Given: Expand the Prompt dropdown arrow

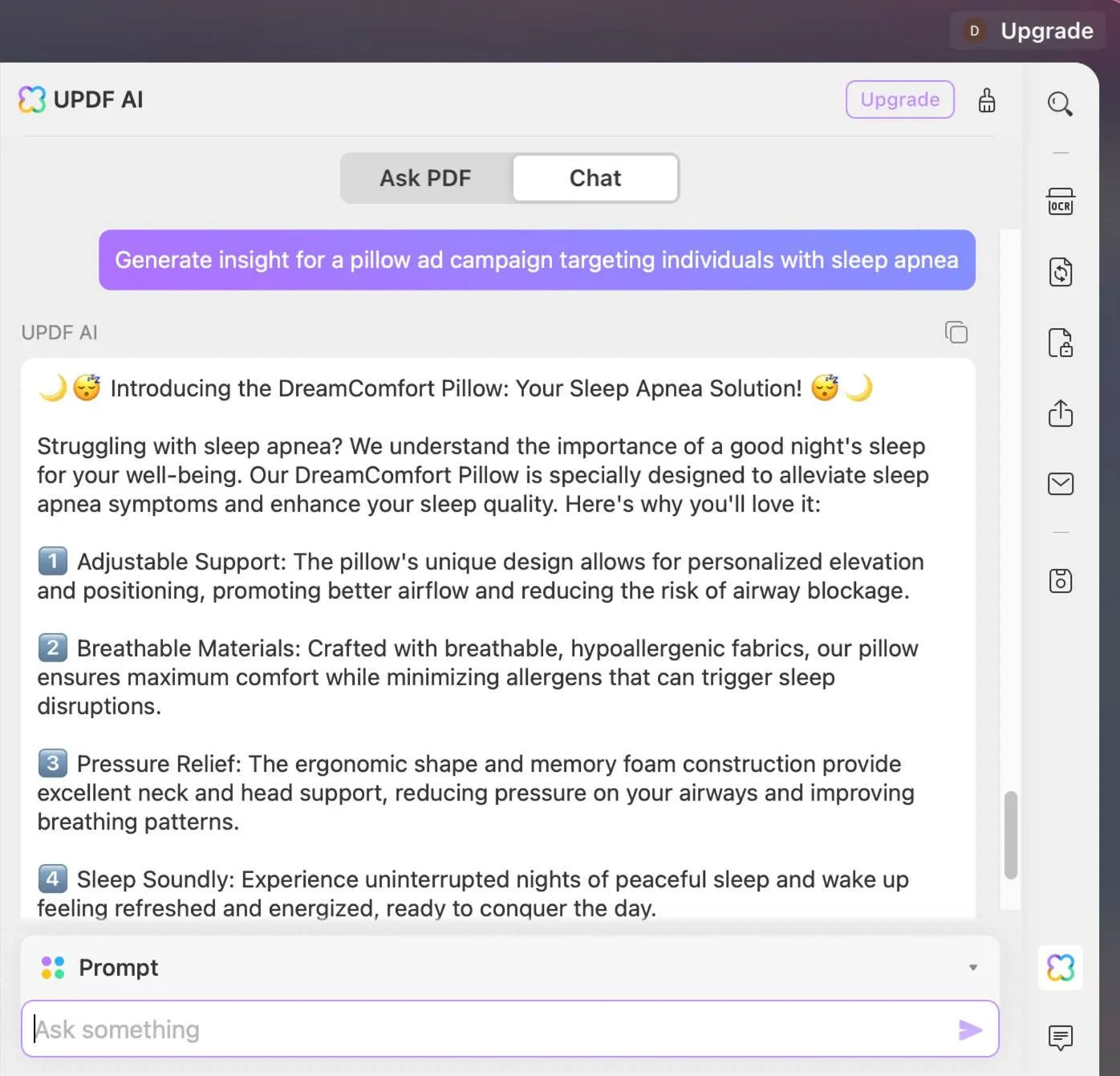Looking at the screenshot, I should click(972, 968).
